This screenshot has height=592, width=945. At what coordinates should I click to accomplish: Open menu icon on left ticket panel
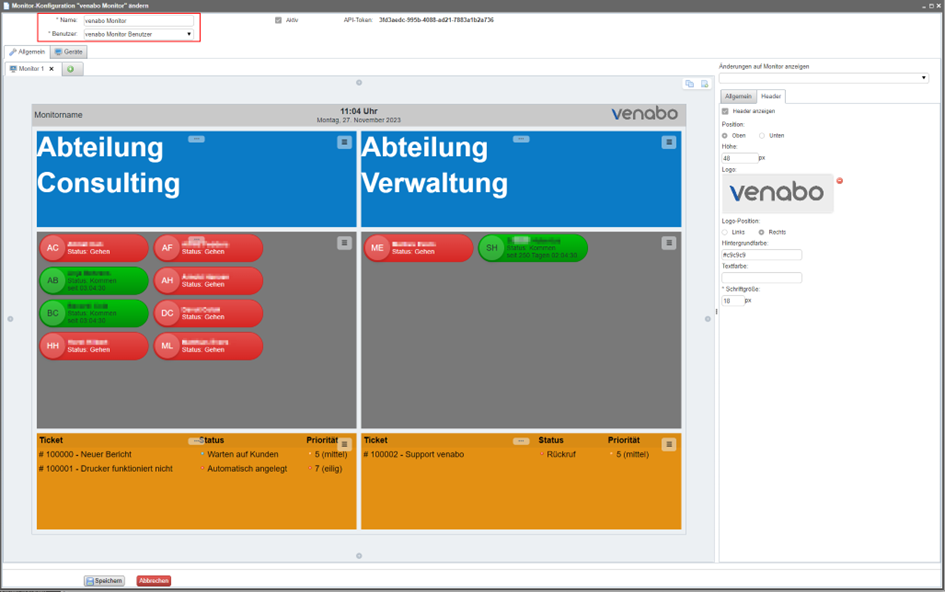pyautogui.click(x=344, y=444)
